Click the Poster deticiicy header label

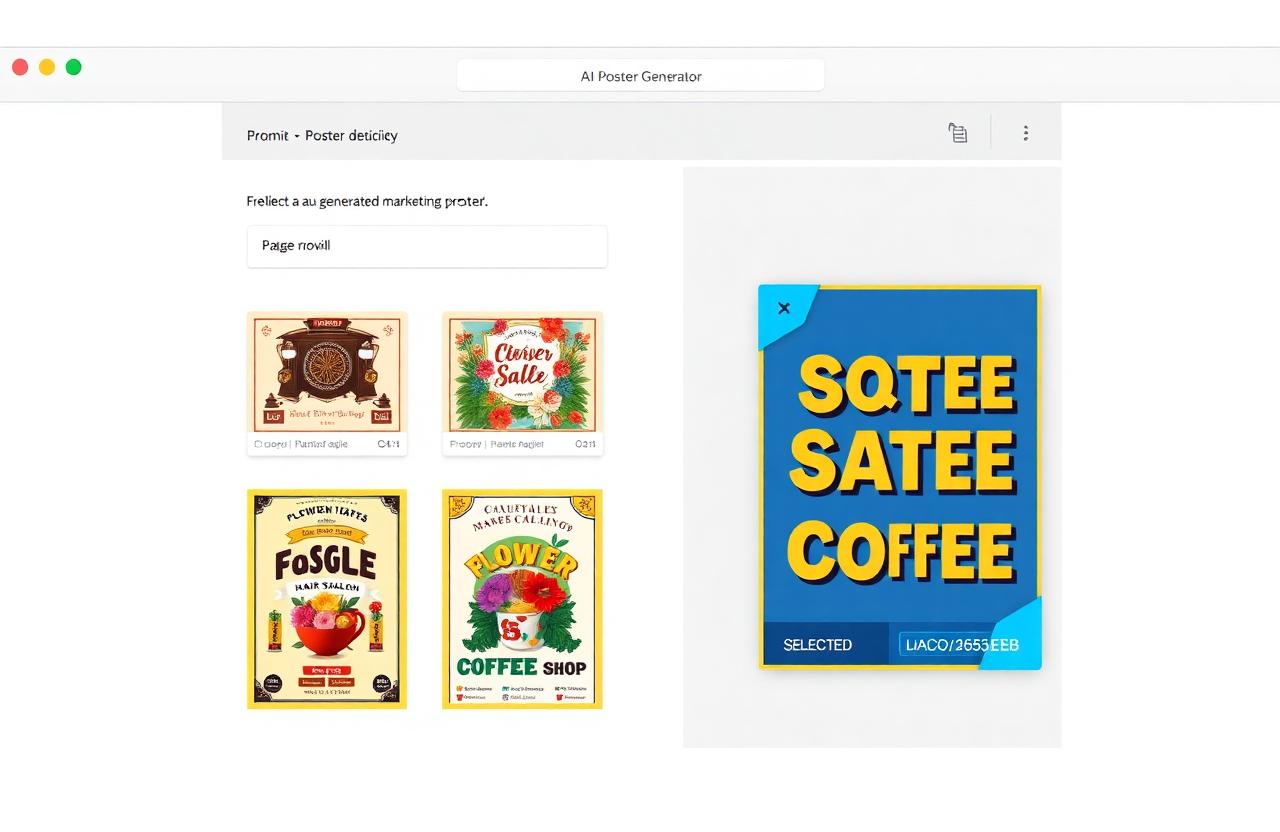(351, 136)
